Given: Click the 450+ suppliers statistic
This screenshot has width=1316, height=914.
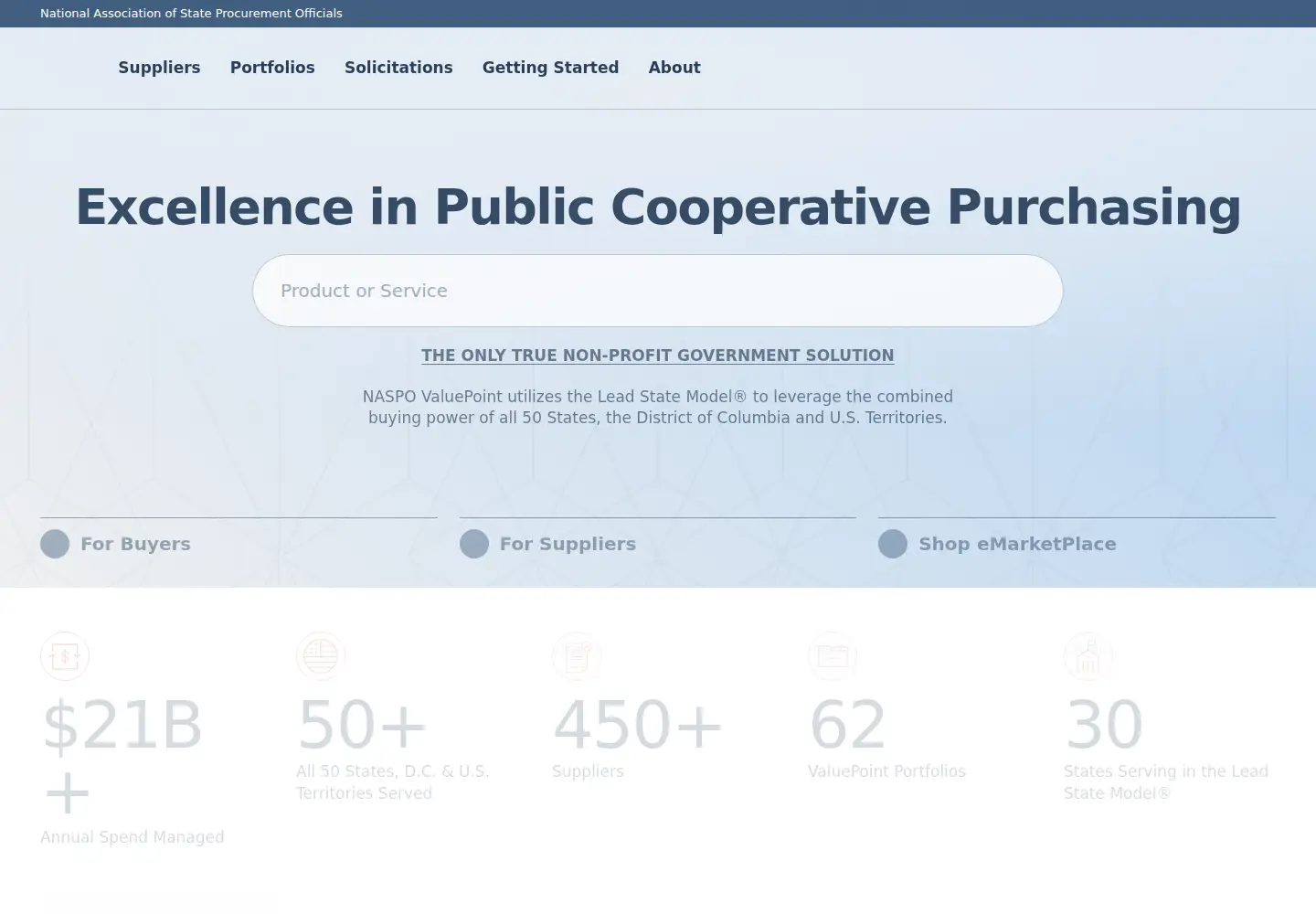Looking at the screenshot, I should pos(638,725).
